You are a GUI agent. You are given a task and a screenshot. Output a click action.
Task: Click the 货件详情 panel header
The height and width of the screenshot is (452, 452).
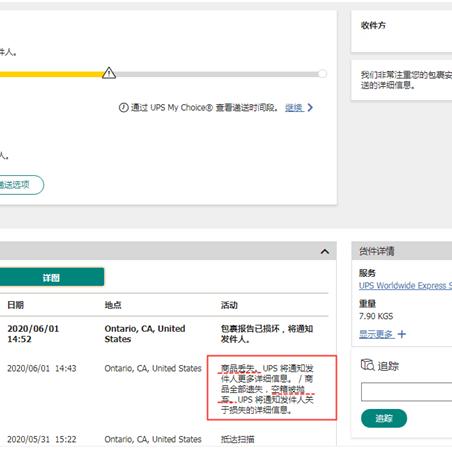point(402,251)
